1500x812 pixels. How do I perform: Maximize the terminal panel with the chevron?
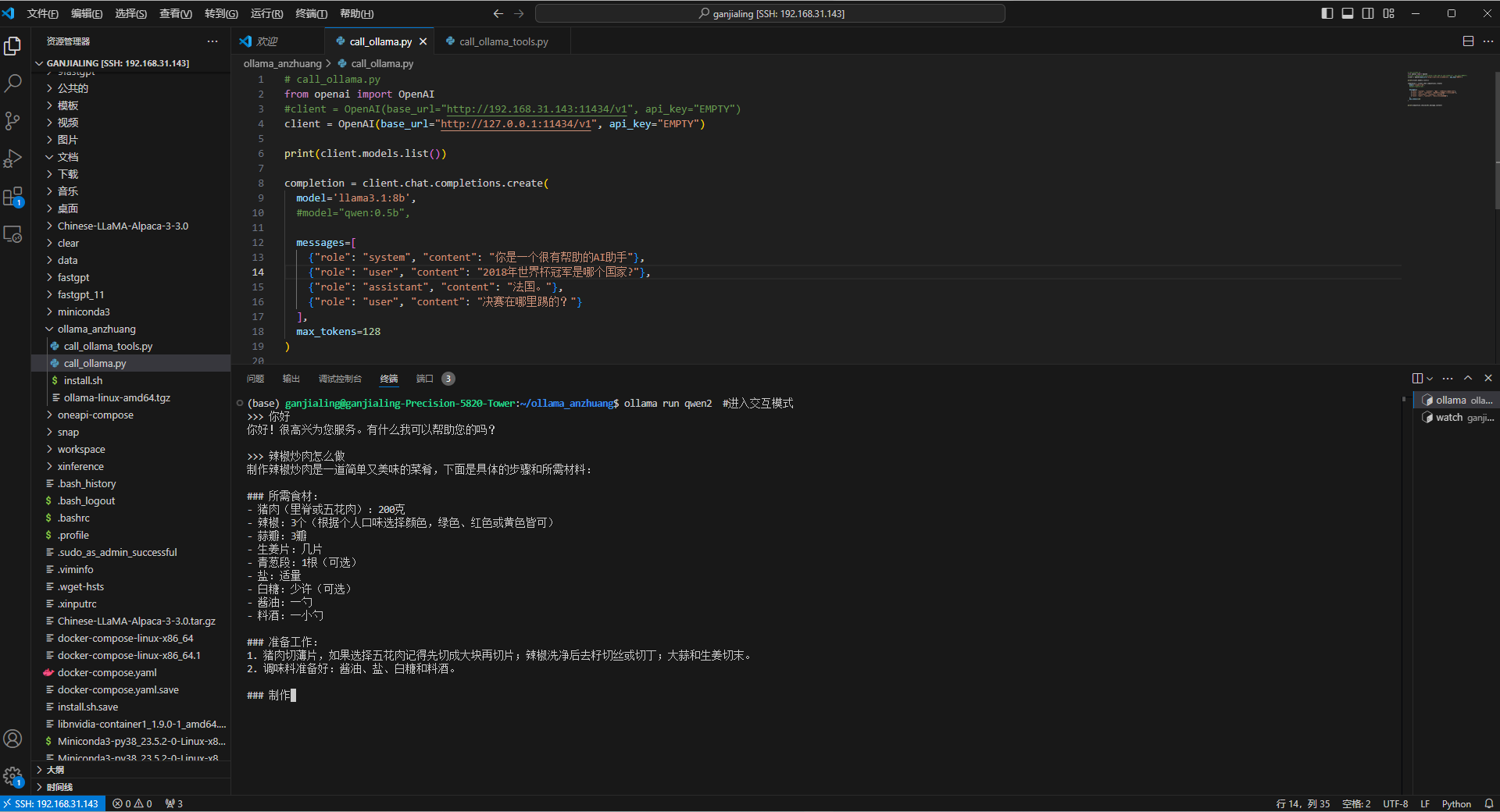click(x=1468, y=379)
